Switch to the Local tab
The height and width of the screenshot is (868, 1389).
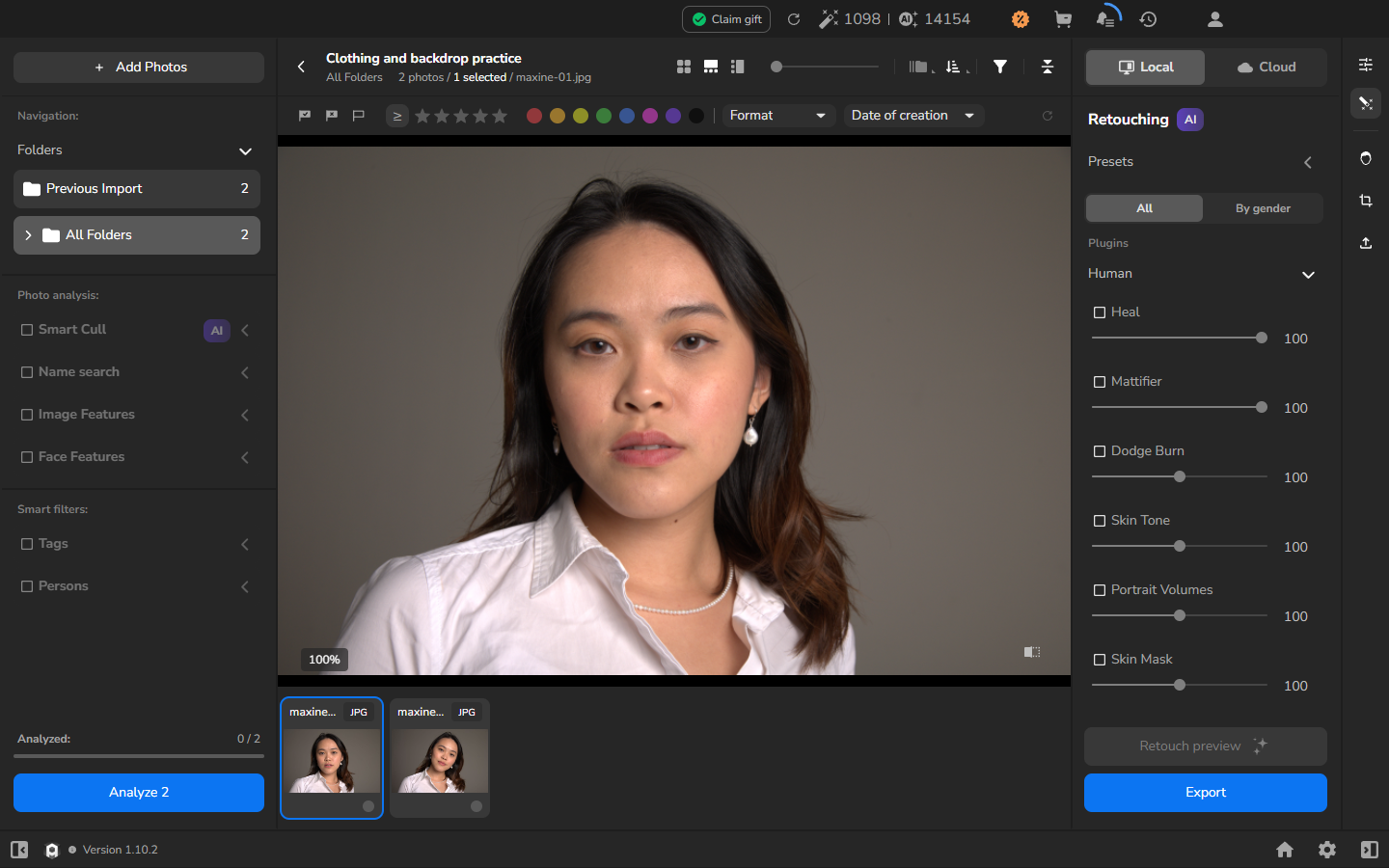point(1145,68)
